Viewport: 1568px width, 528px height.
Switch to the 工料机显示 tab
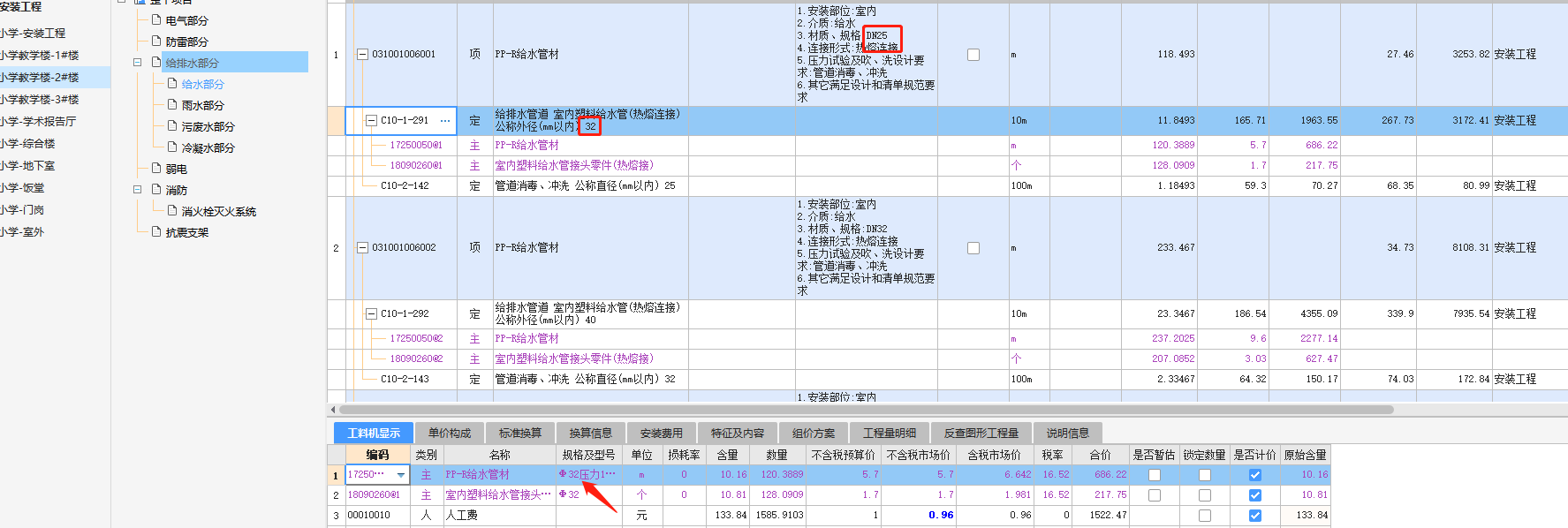click(373, 433)
